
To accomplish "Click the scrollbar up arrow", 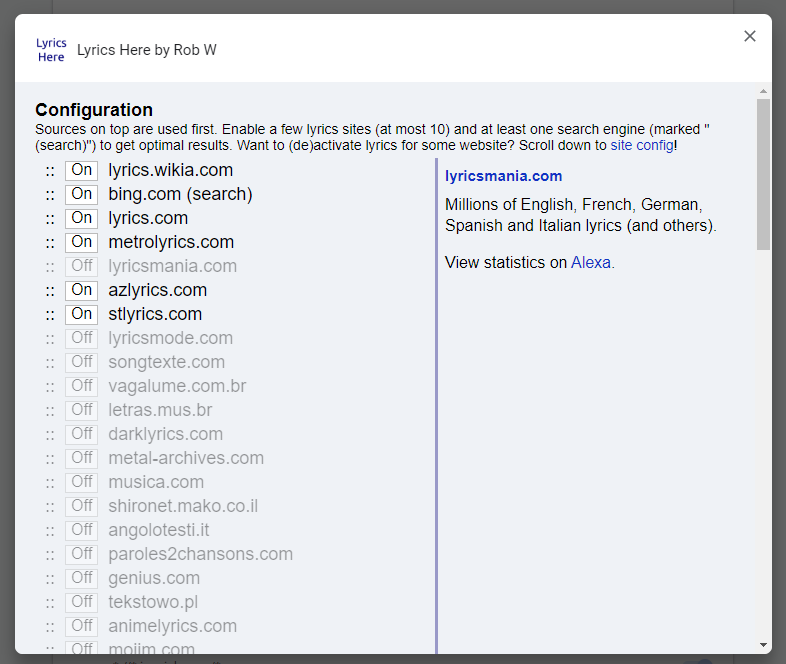I will 763,91.
